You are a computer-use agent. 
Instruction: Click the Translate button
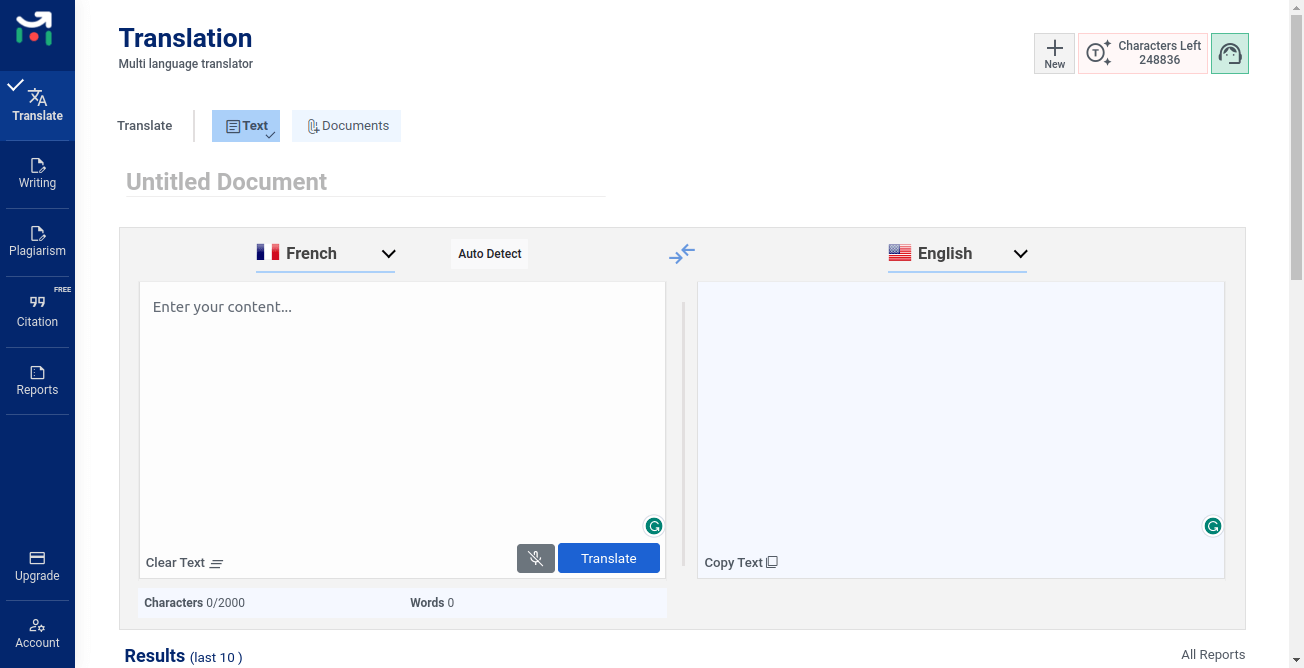click(x=609, y=558)
